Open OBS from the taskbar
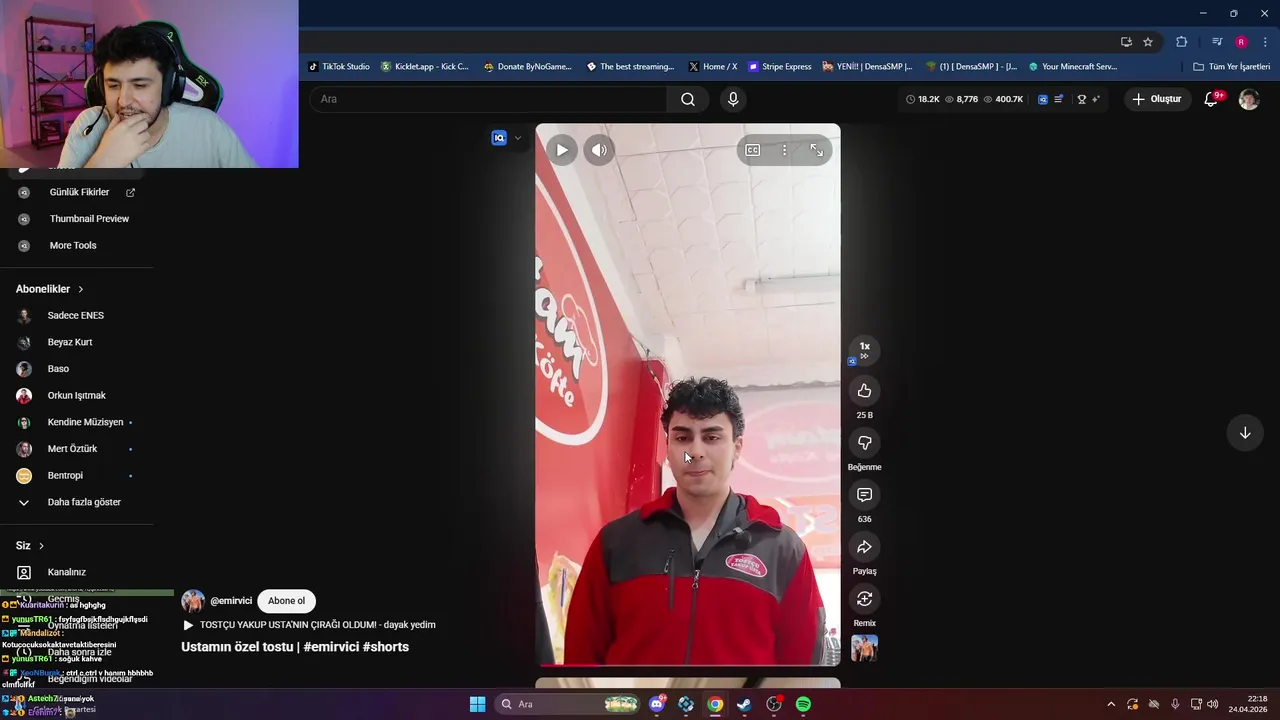This screenshot has width=1280, height=720. point(774,704)
